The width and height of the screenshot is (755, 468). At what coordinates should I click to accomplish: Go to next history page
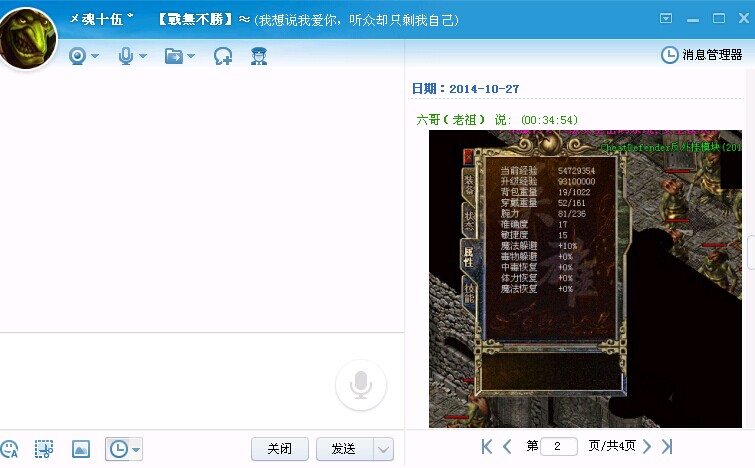point(647,446)
